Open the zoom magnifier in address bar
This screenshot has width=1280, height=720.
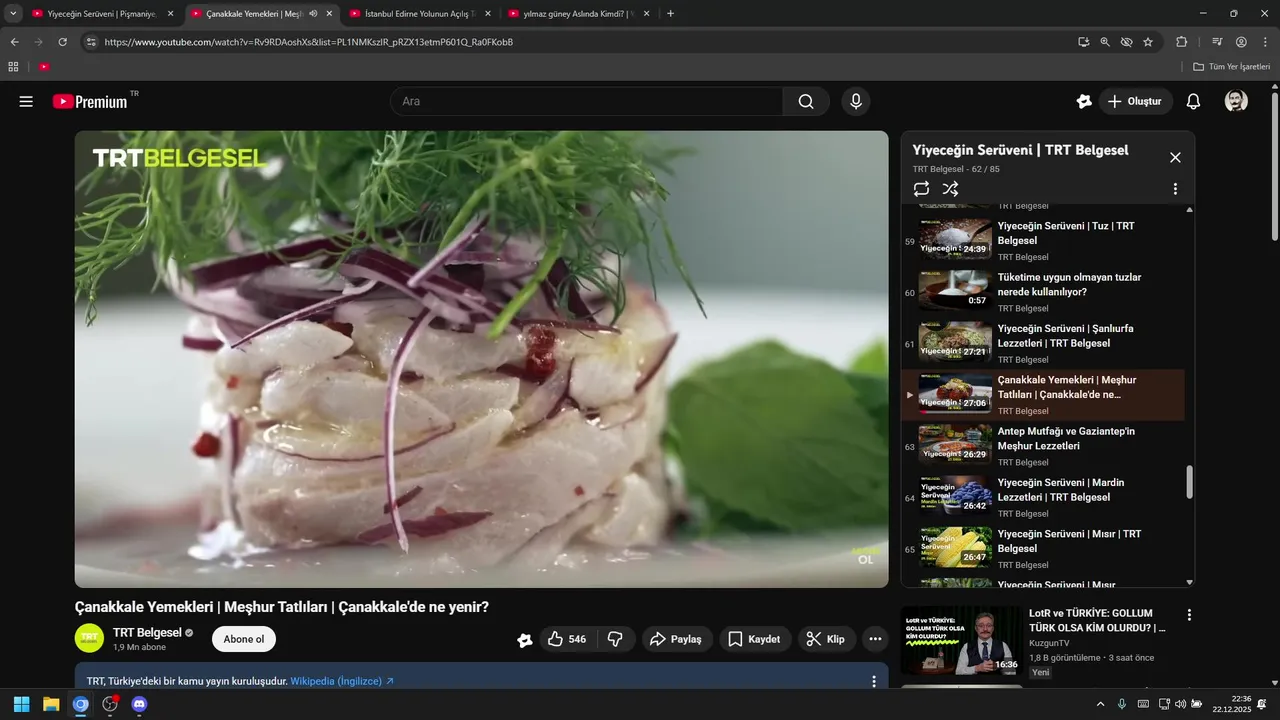click(1105, 42)
